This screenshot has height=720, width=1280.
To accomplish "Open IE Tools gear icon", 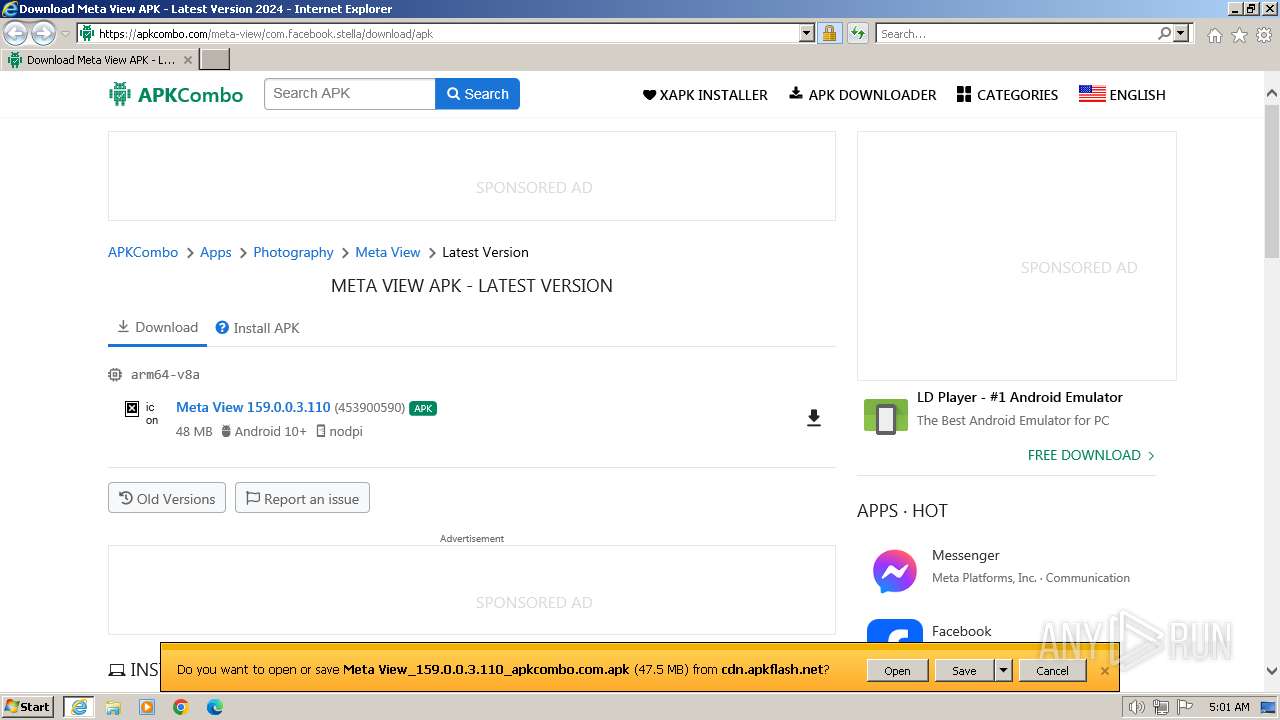I will (x=1264, y=35).
